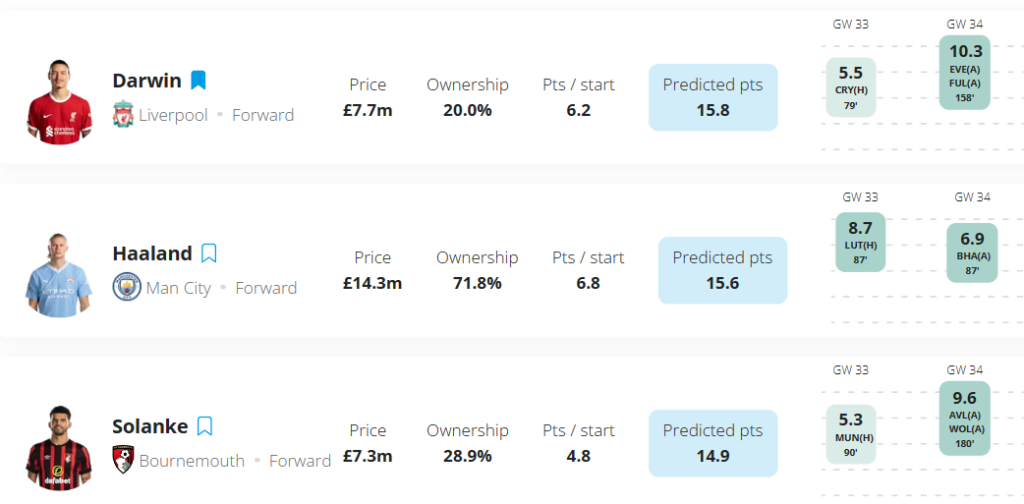Click the Liverpool club crest icon

click(123, 114)
